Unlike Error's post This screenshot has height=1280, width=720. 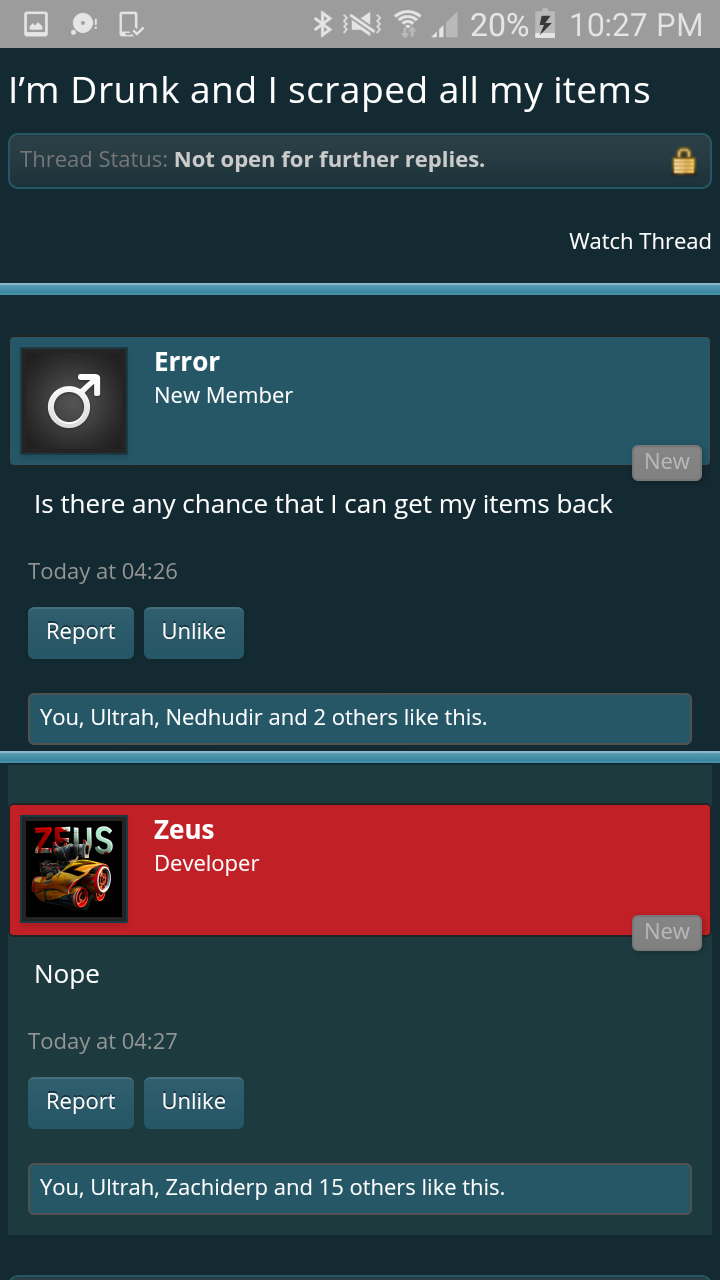click(x=194, y=632)
